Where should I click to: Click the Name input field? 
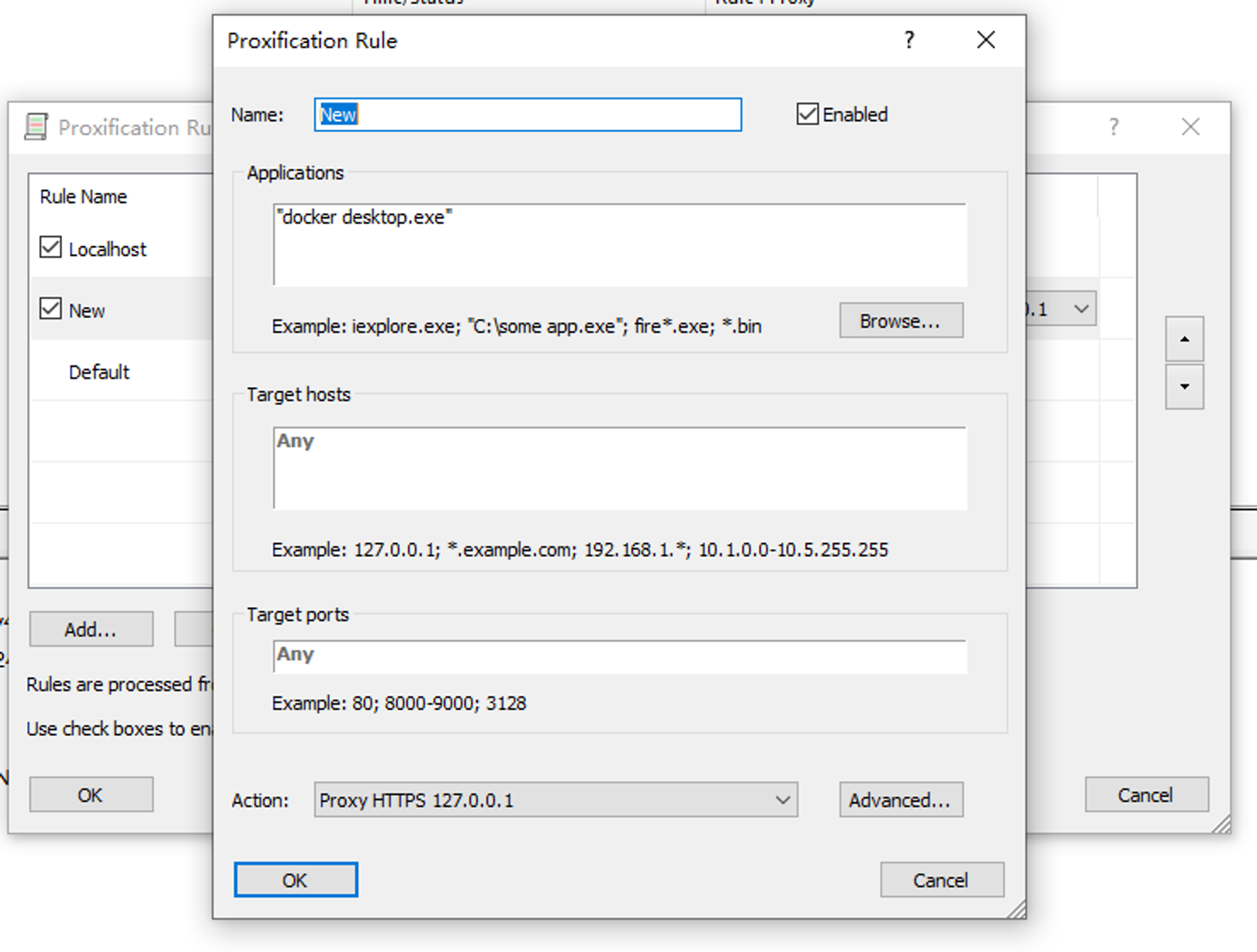(x=528, y=115)
